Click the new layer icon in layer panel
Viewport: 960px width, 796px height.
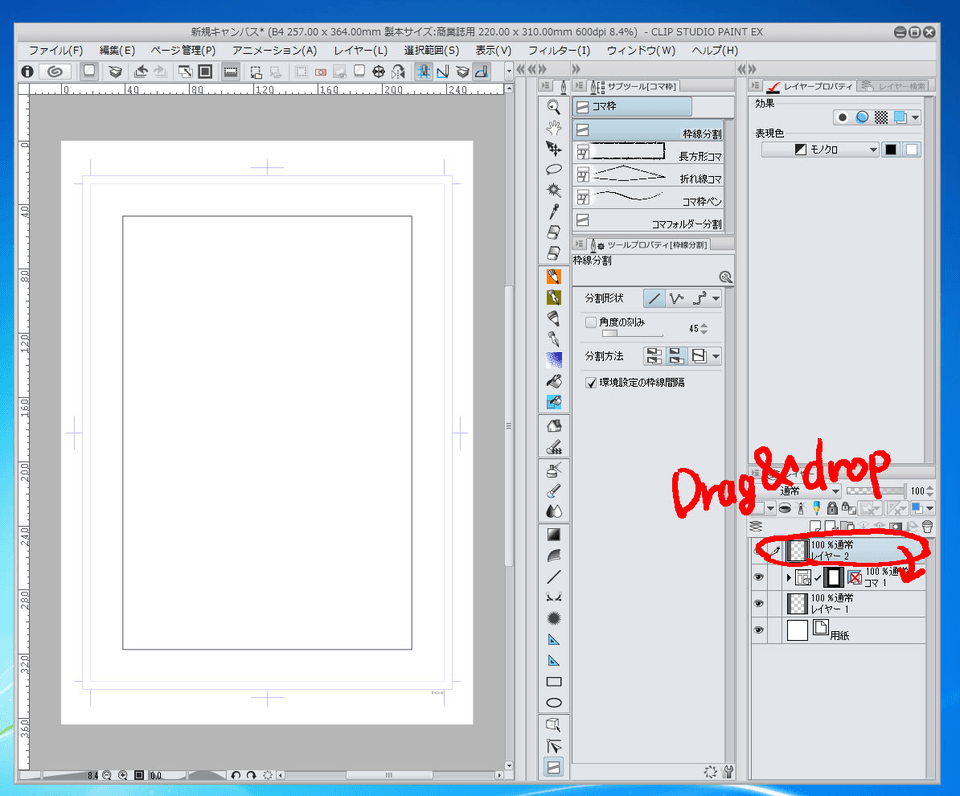pos(816,525)
